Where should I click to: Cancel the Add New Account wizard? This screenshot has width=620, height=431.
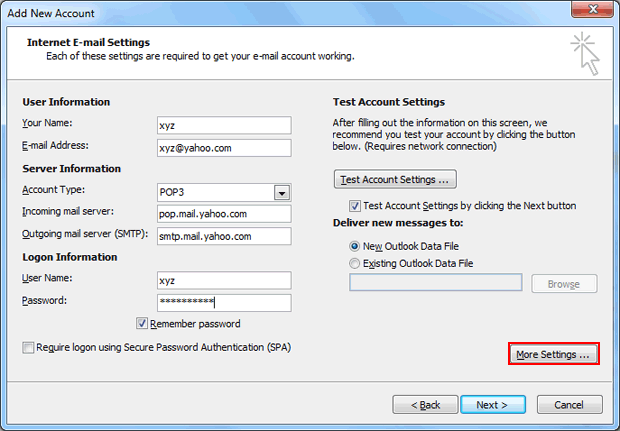[569, 405]
